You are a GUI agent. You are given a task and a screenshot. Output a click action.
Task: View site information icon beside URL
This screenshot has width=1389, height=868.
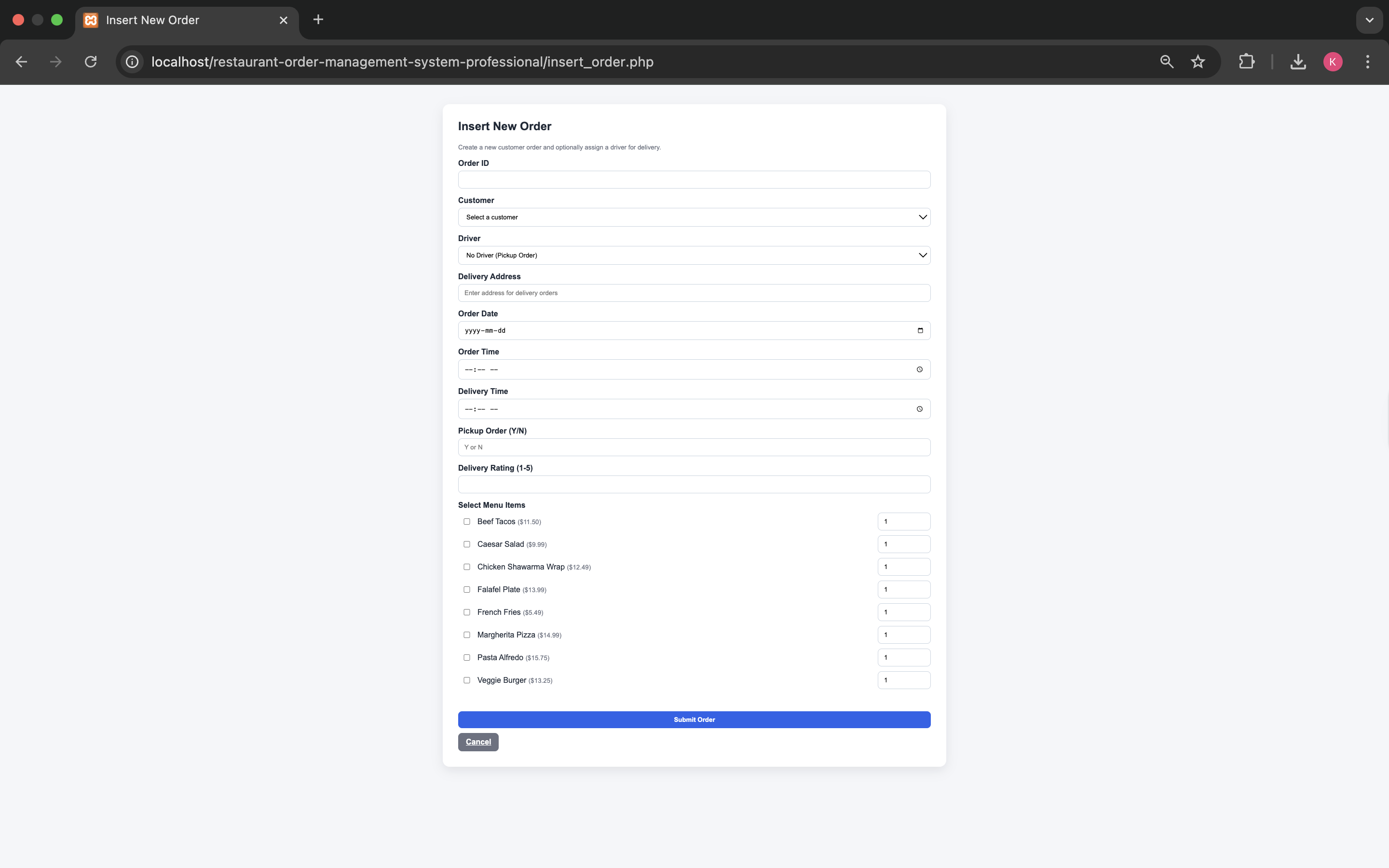pos(132,62)
